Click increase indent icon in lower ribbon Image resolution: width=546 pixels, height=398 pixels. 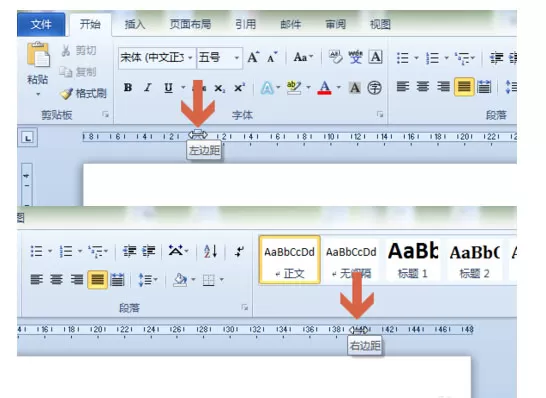pyautogui.click(x=149, y=251)
